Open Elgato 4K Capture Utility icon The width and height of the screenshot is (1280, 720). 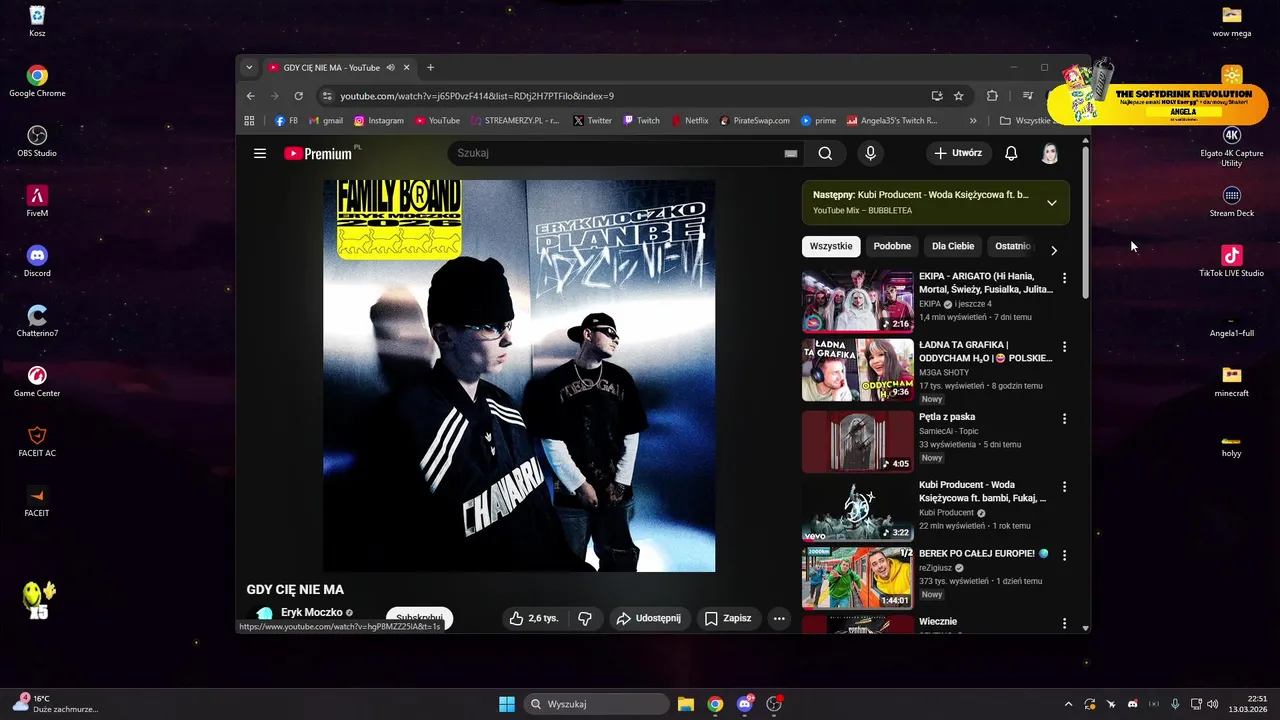1232,146
